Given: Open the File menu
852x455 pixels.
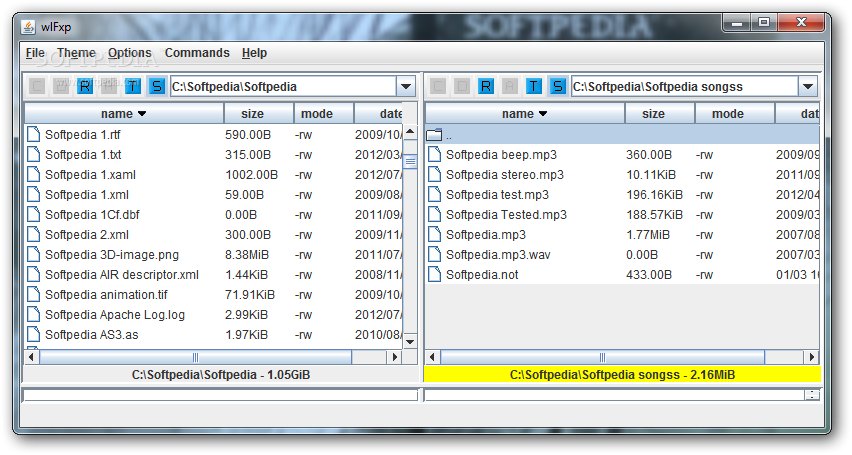Looking at the screenshot, I should [35, 53].
